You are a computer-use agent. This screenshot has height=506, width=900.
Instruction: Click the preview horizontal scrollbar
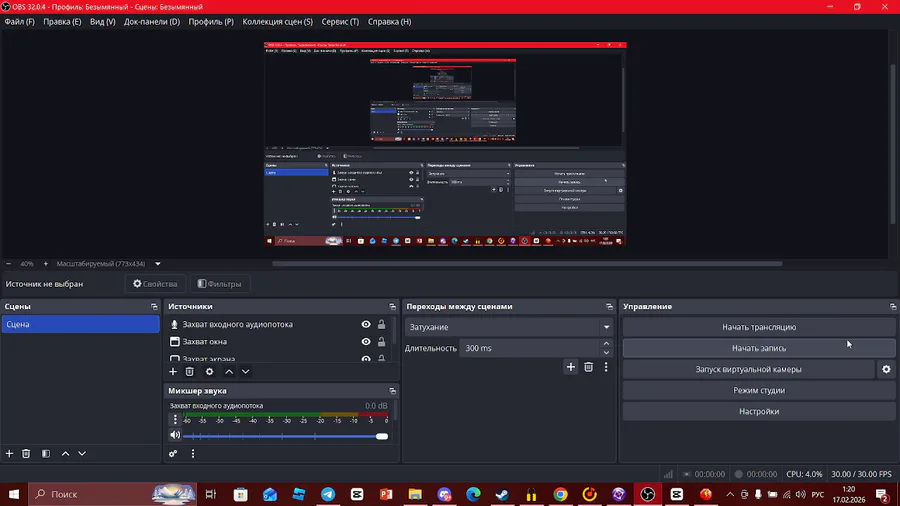tap(527, 264)
